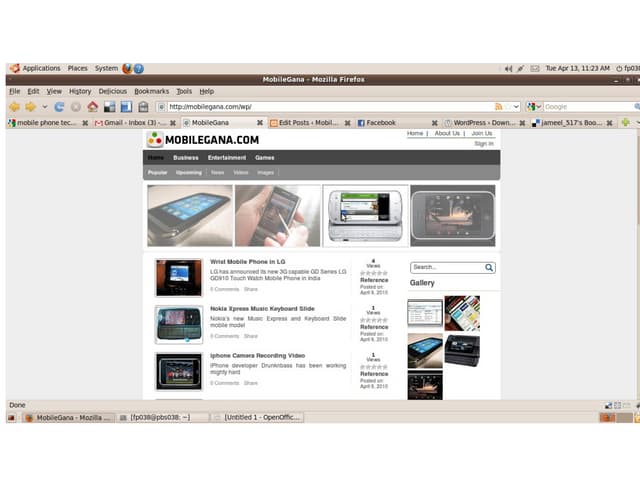
Task: Open the Entertainment site category
Action: click(x=227, y=157)
